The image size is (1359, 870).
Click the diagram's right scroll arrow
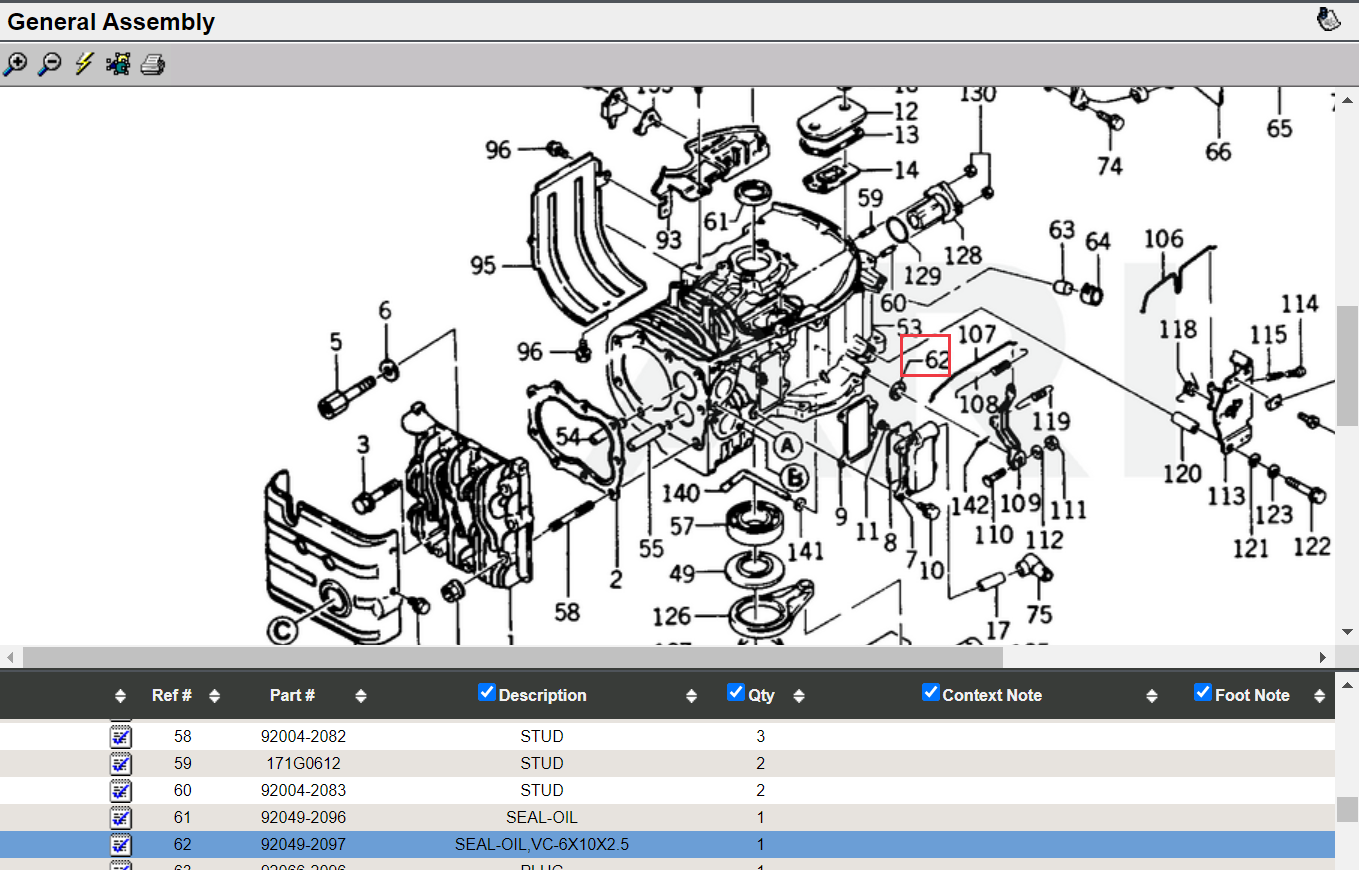point(1323,657)
